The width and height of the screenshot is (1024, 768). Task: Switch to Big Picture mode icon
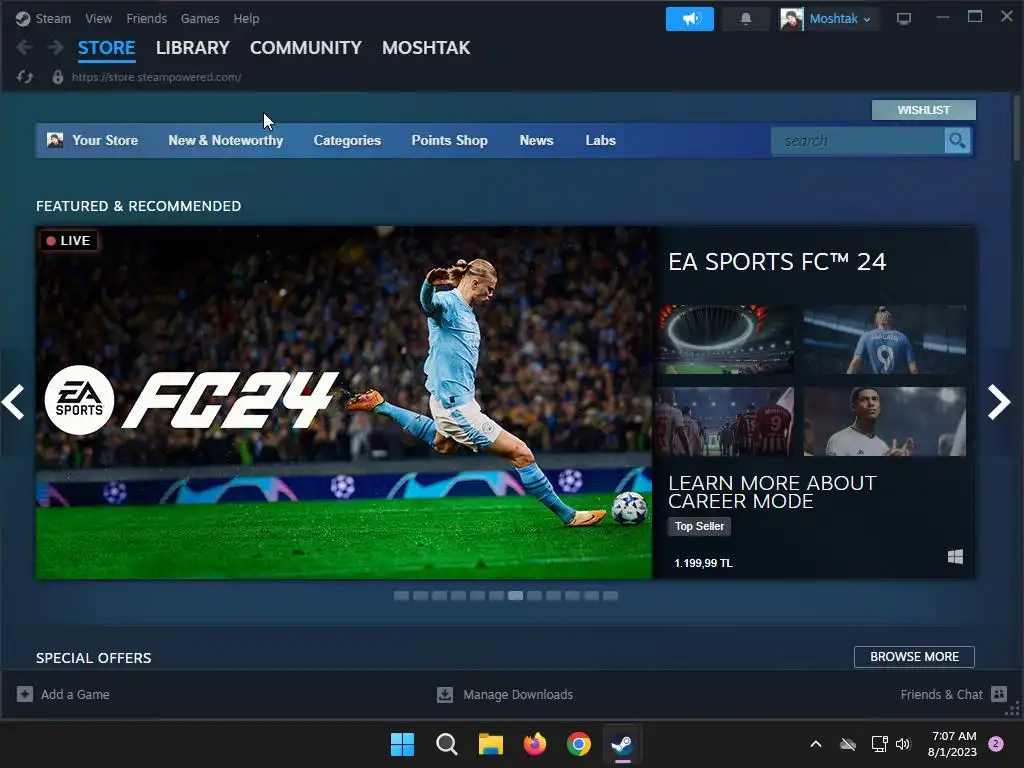pos(904,19)
